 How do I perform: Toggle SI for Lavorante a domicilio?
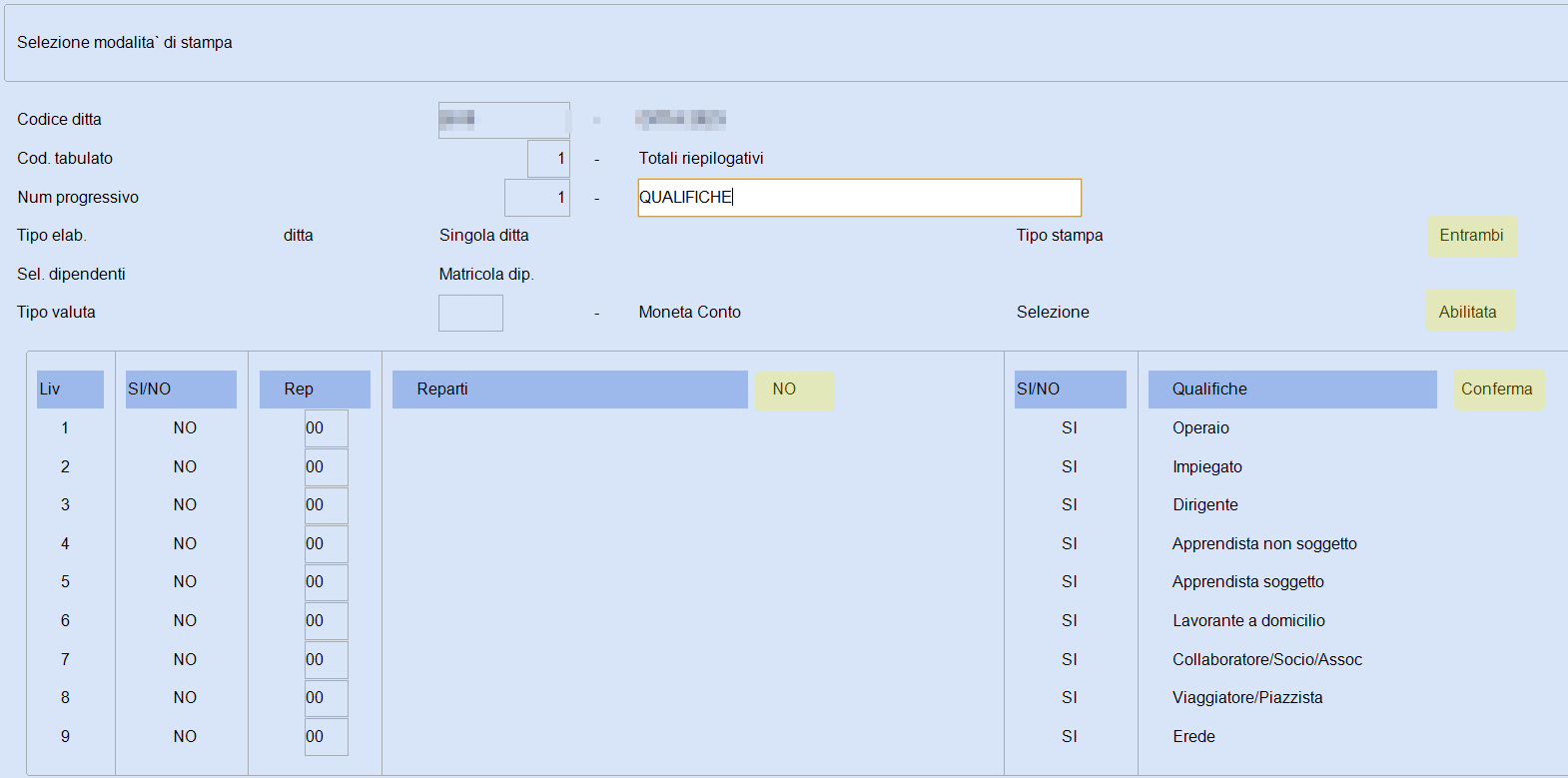(x=1070, y=621)
